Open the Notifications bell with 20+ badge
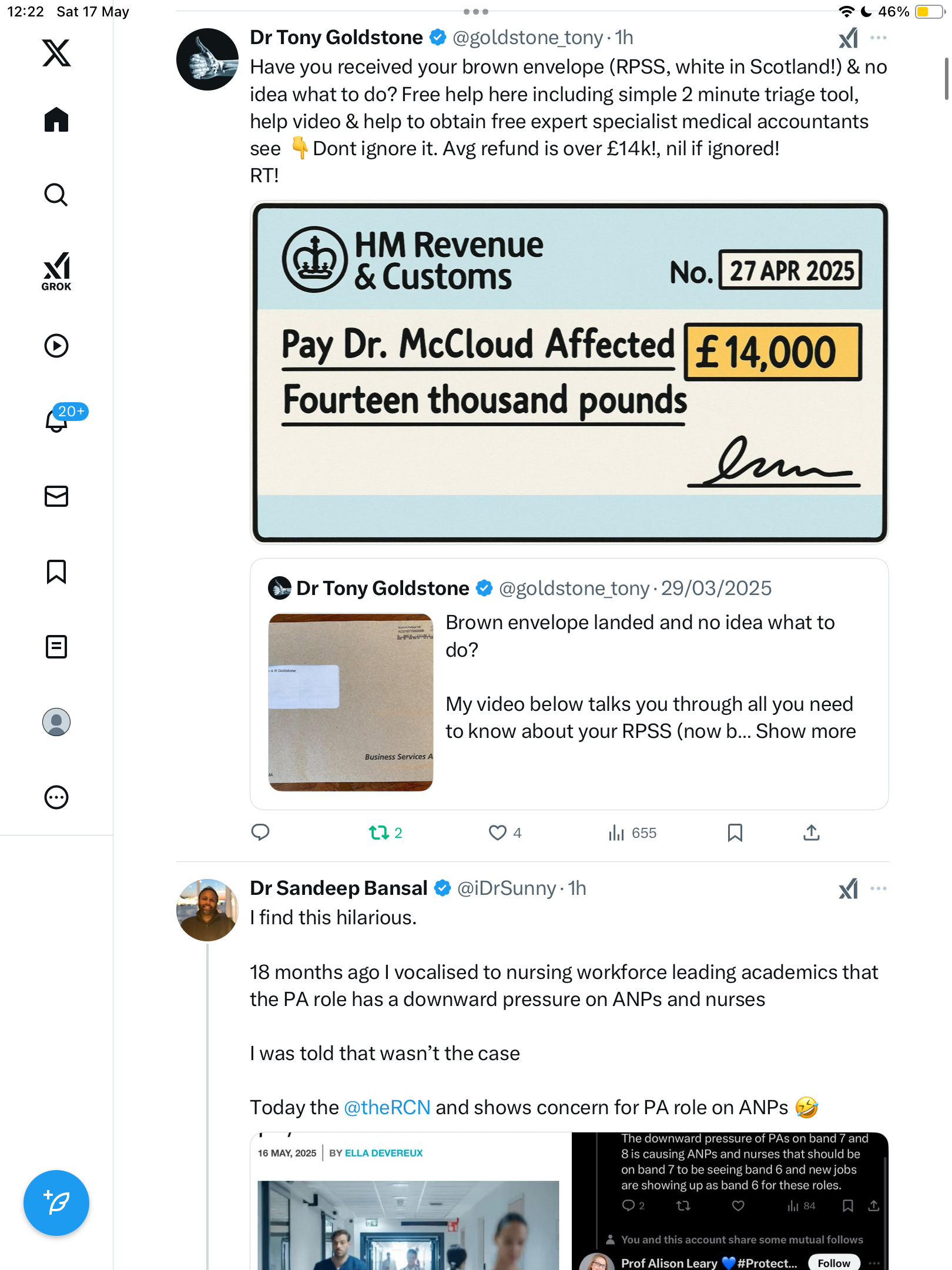 (x=56, y=420)
